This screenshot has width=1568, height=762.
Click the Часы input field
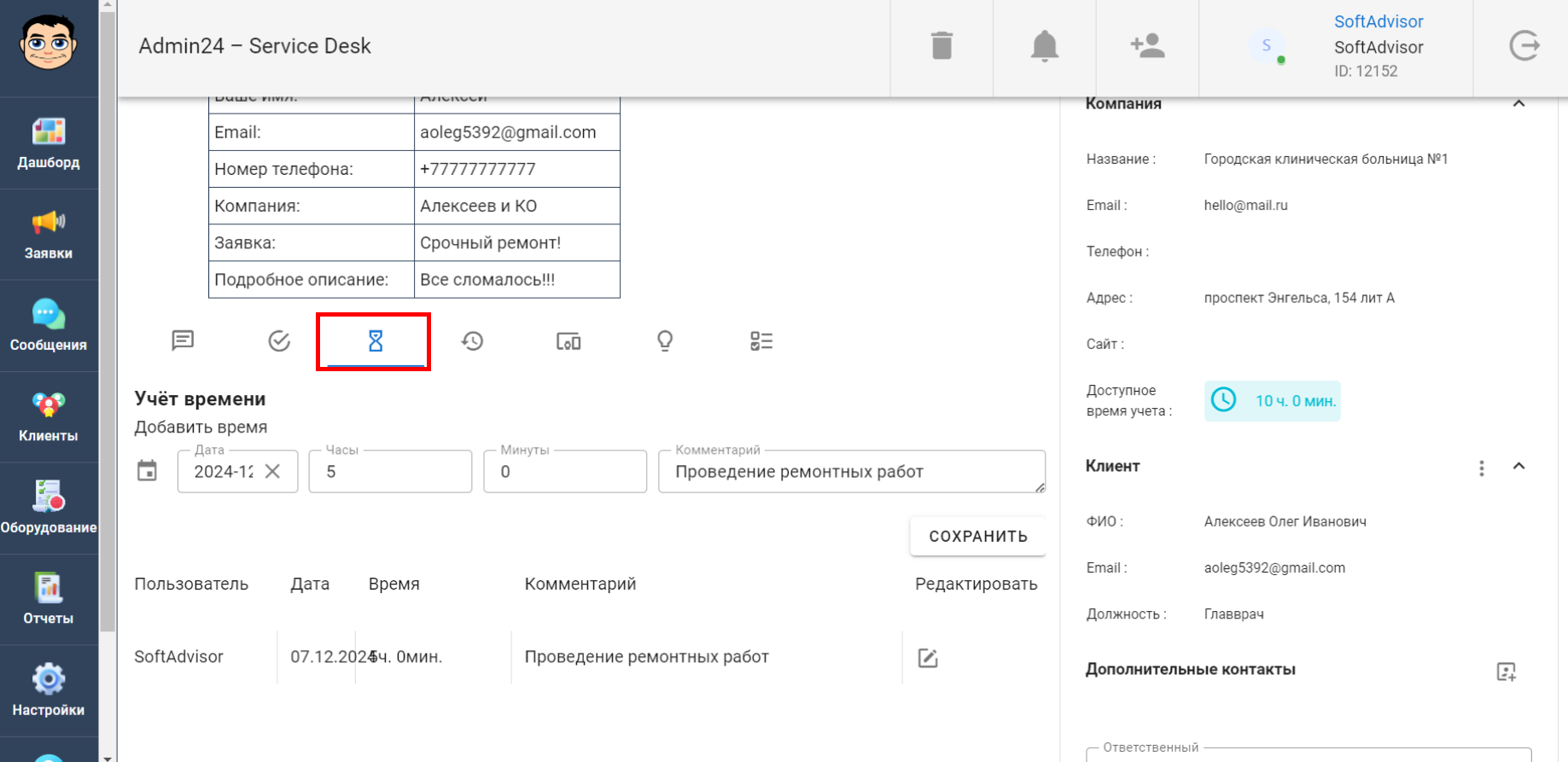point(390,472)
